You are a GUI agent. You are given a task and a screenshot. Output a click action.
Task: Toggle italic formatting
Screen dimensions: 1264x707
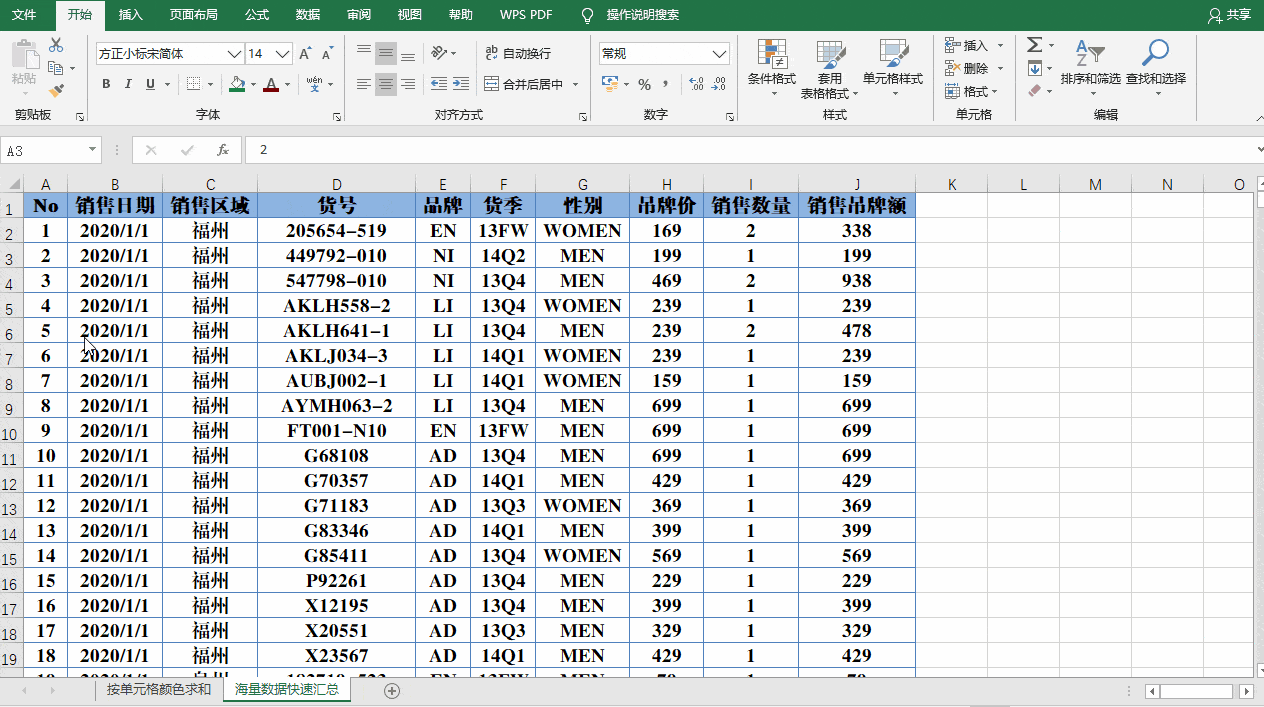pyautogui.click(x=128, y=85)
